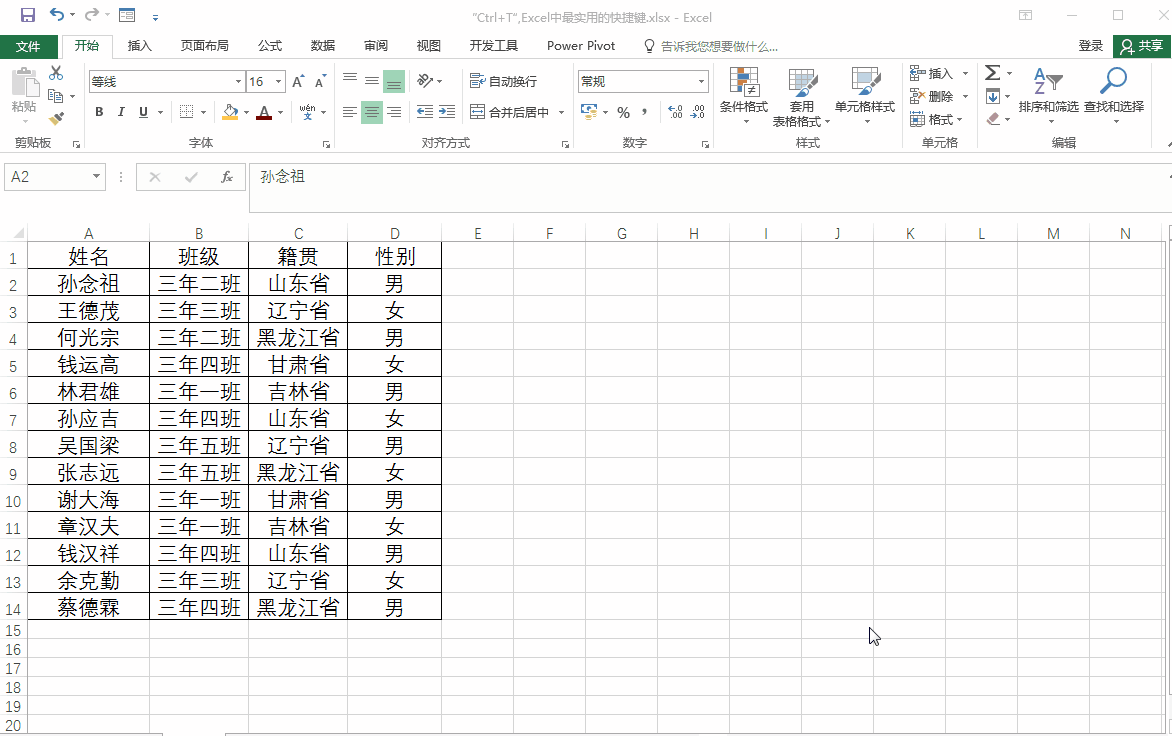
Task: Open the font size dropdown showing 16
Action: click(279, 81)
